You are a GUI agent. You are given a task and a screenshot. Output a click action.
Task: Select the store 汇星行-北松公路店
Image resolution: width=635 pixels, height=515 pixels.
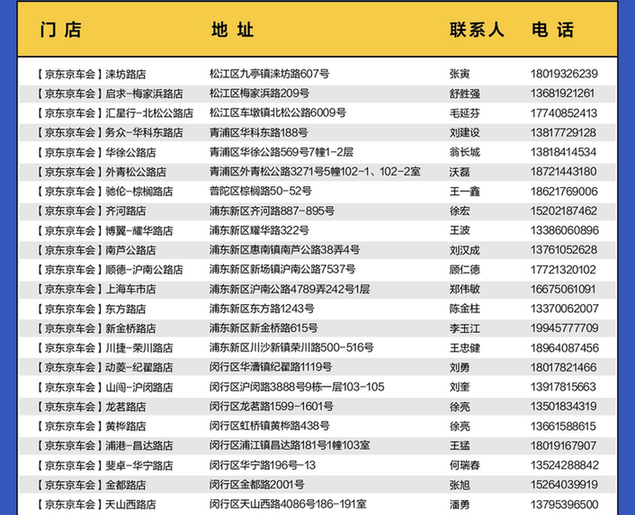coord(149,113)
